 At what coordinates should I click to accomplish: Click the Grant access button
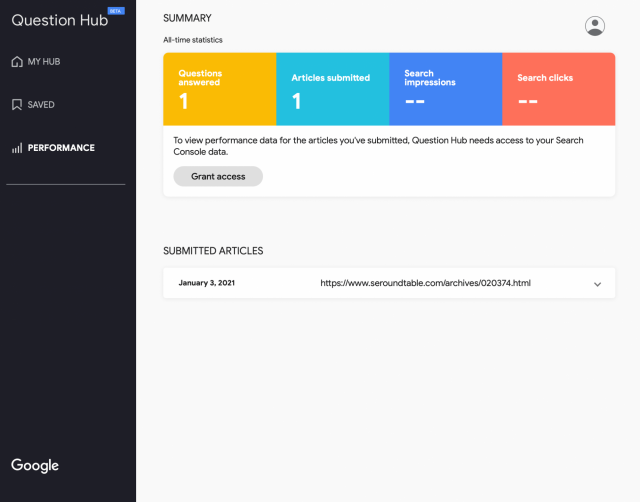click(218, 176)
